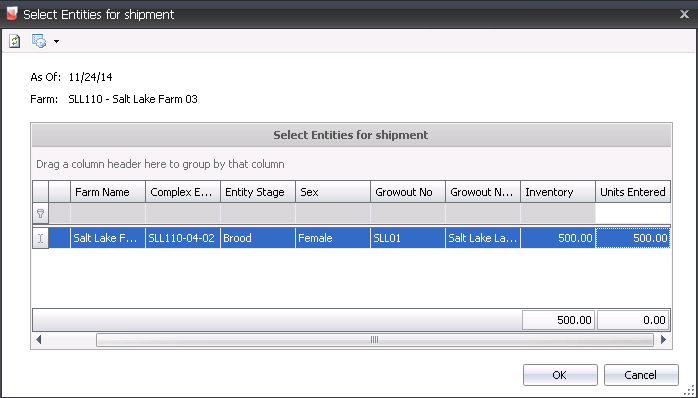Viewport: 698px width, 398px height.
Task: Sort by the Entity Stage column
Action: 258,192
